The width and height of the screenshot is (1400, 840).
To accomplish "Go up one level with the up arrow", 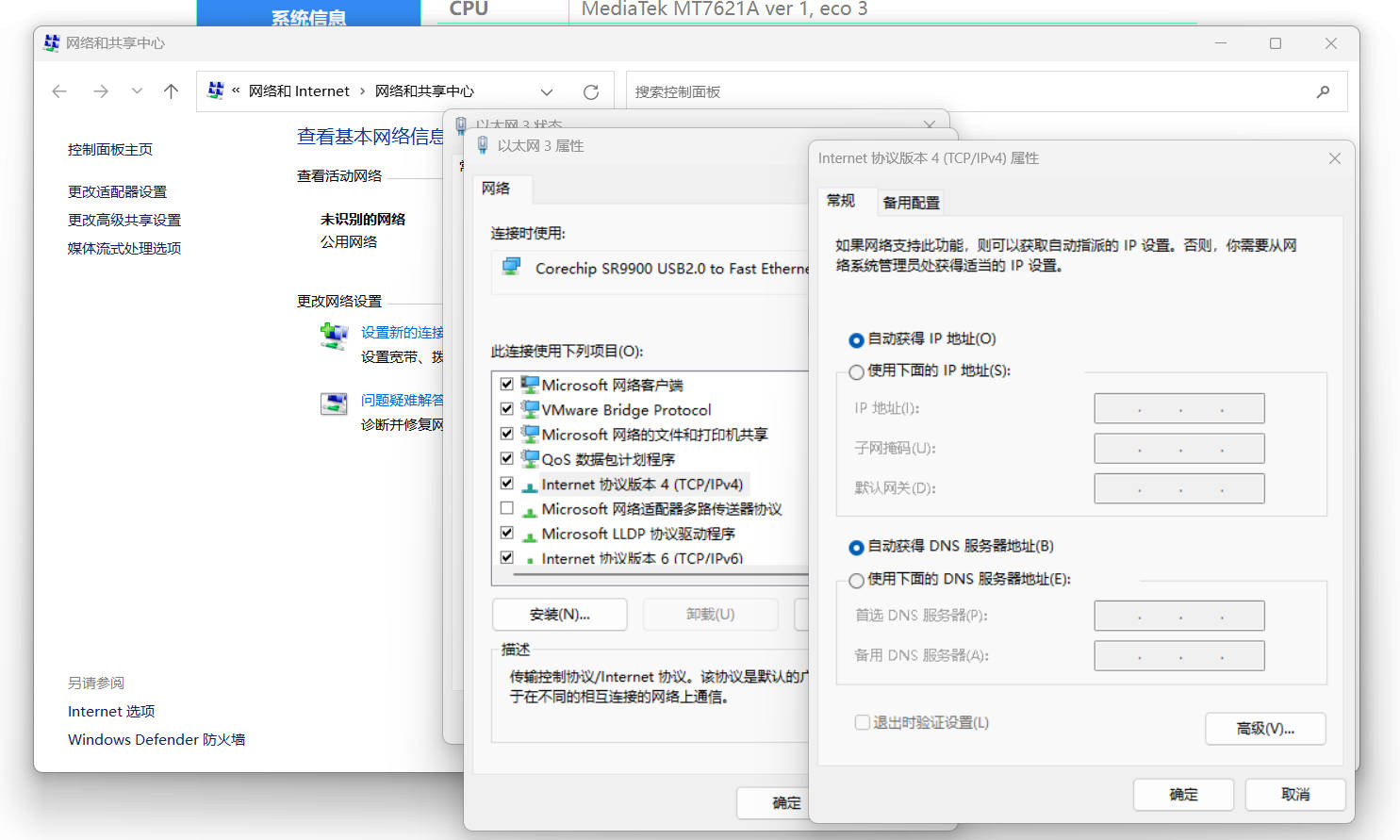I will (x=171, y=91).
